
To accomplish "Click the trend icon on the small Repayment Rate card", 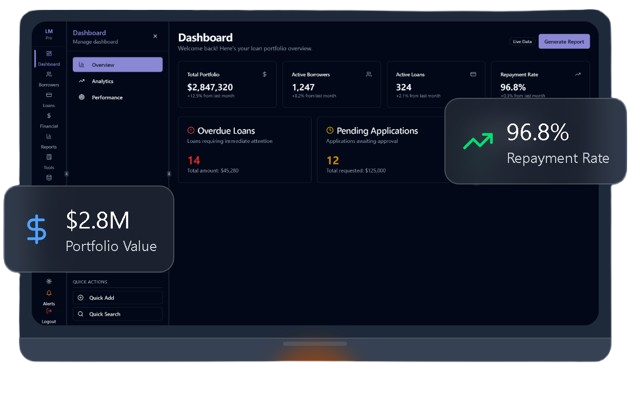I will (x=578, y=74).
